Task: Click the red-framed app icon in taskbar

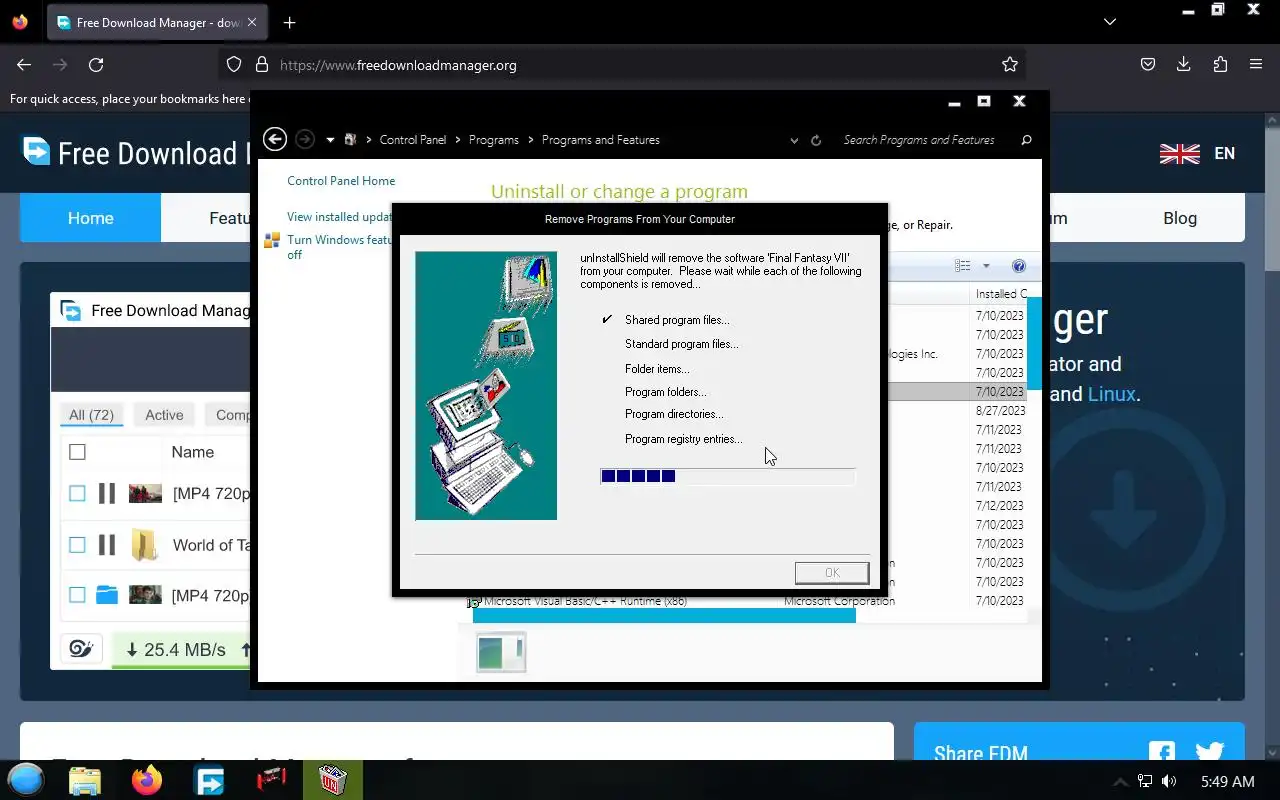Action: tap(271, 779)
